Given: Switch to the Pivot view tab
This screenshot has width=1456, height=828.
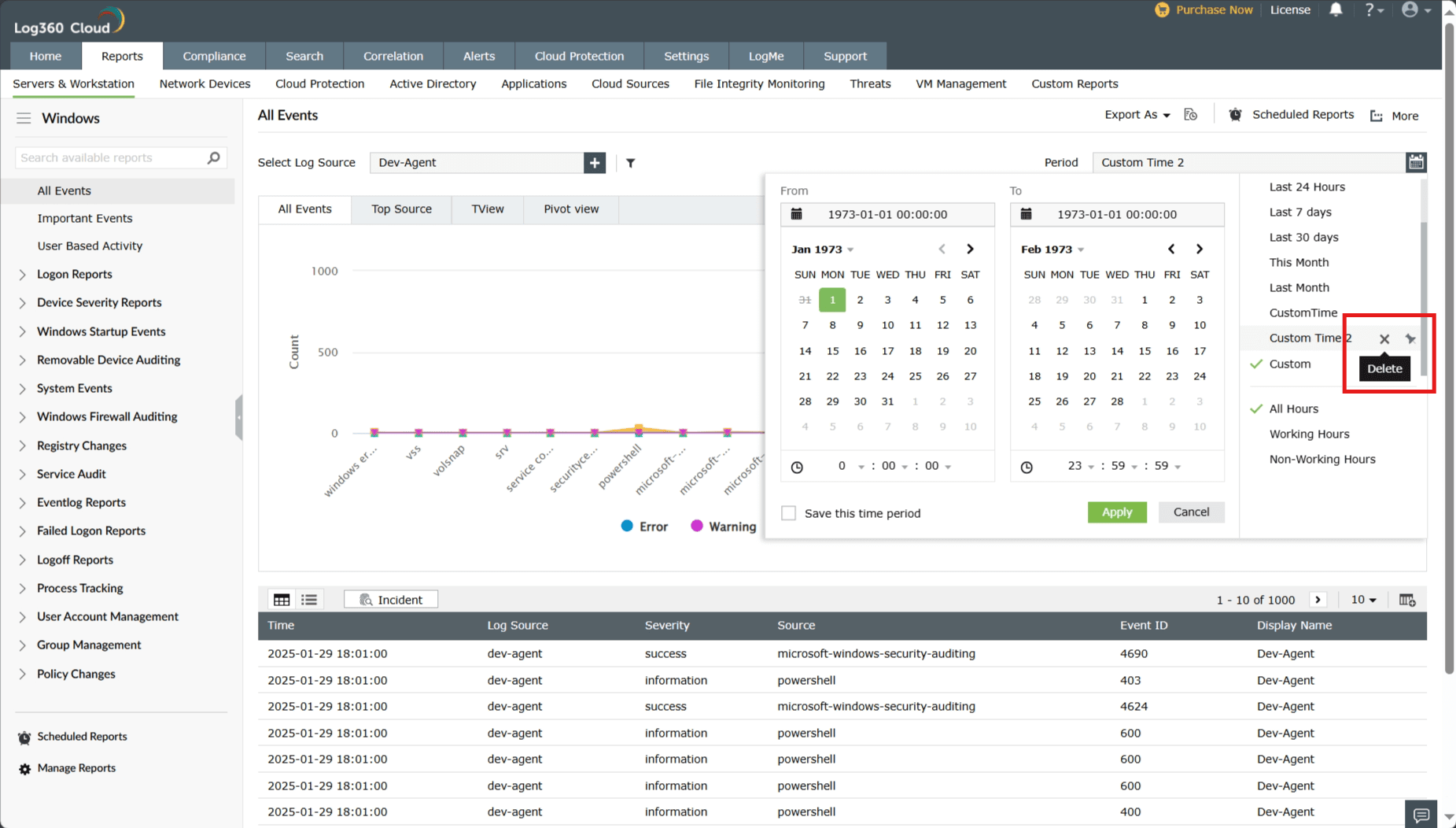Looking at the screenshot, I should [x=571, y=209].
